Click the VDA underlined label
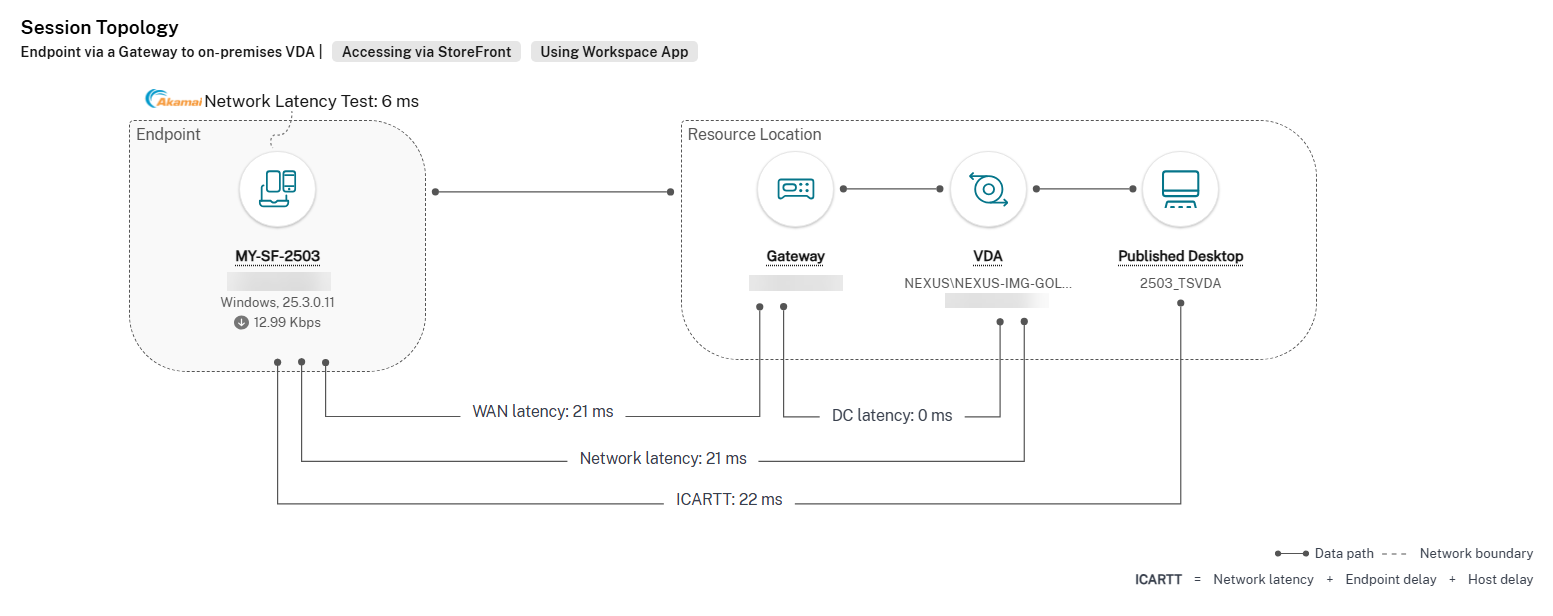Viewport: 1553px width, 616px height. (x=988, y=256)
